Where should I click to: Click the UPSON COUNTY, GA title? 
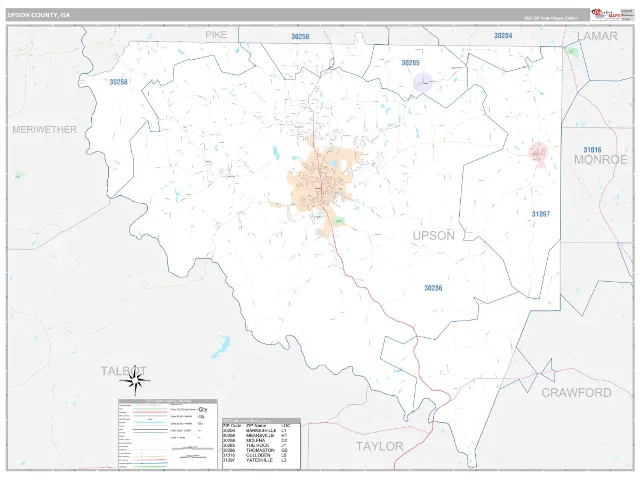[39, 15]
